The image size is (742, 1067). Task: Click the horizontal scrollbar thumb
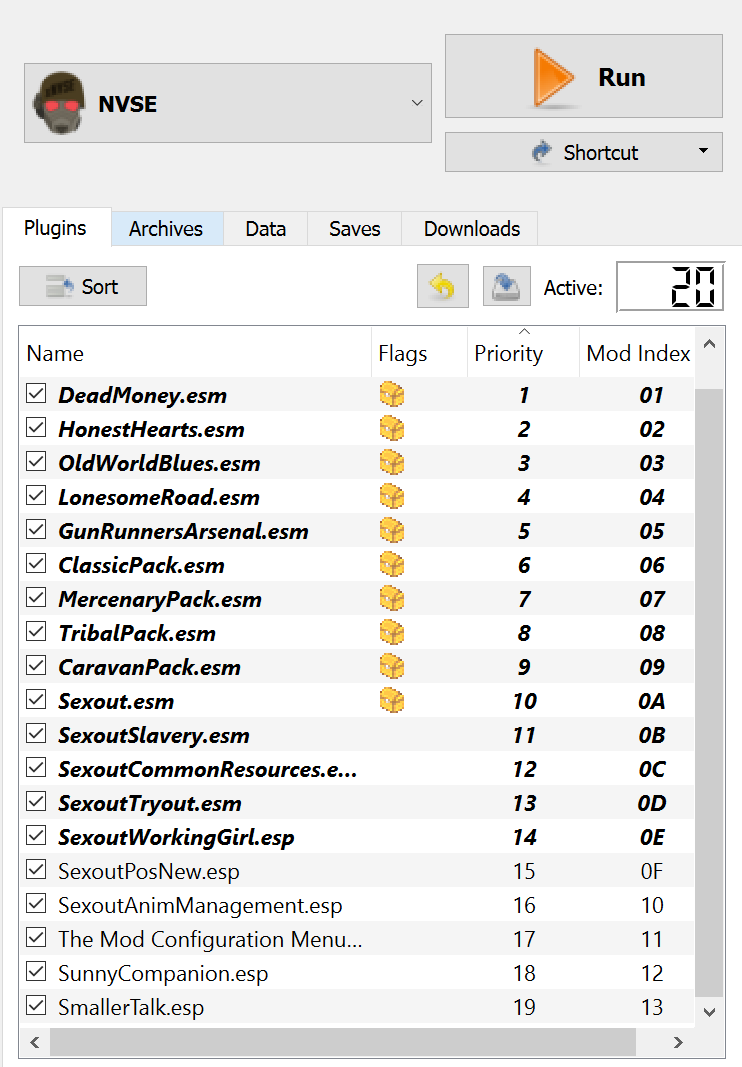342,1042
